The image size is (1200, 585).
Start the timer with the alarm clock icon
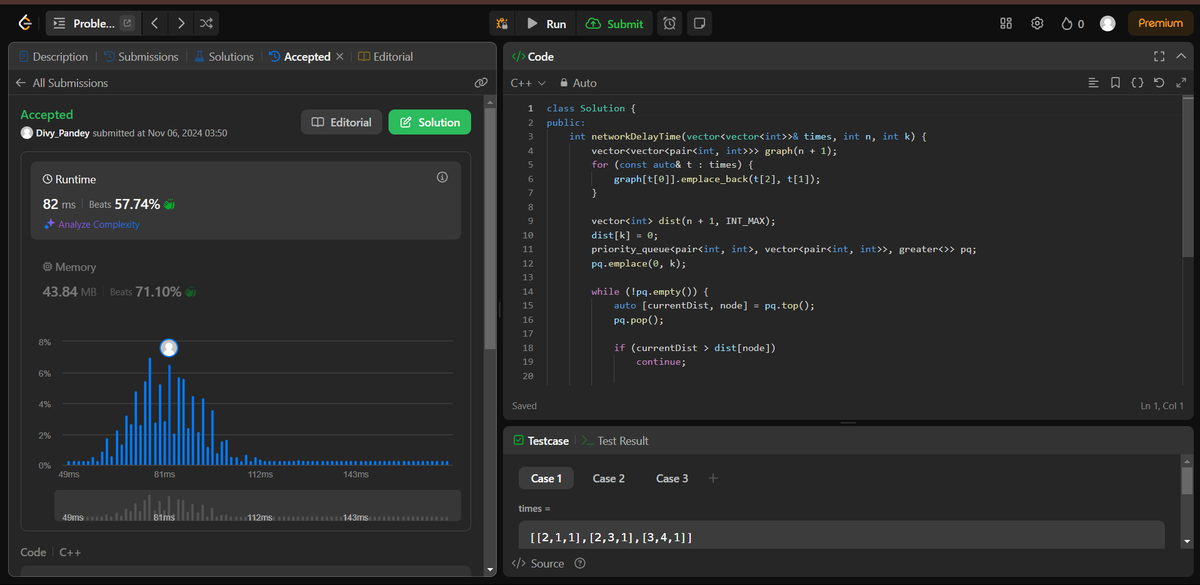669,22
